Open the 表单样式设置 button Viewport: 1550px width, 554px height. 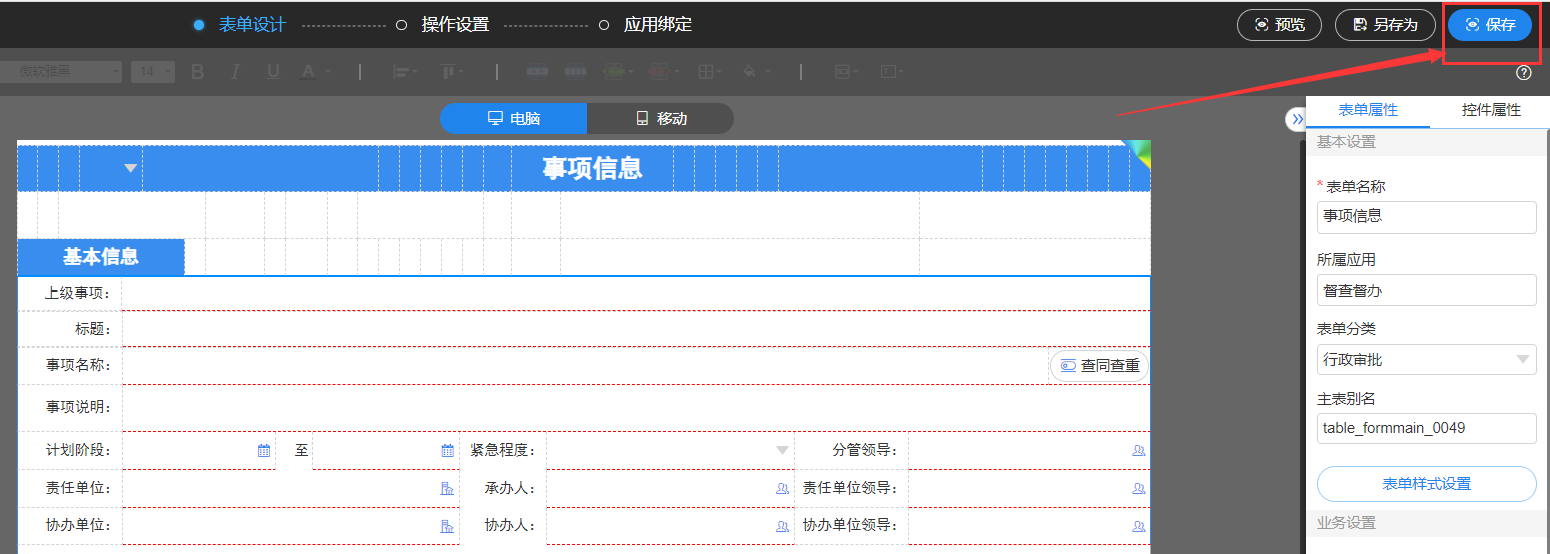[1426, 484]
